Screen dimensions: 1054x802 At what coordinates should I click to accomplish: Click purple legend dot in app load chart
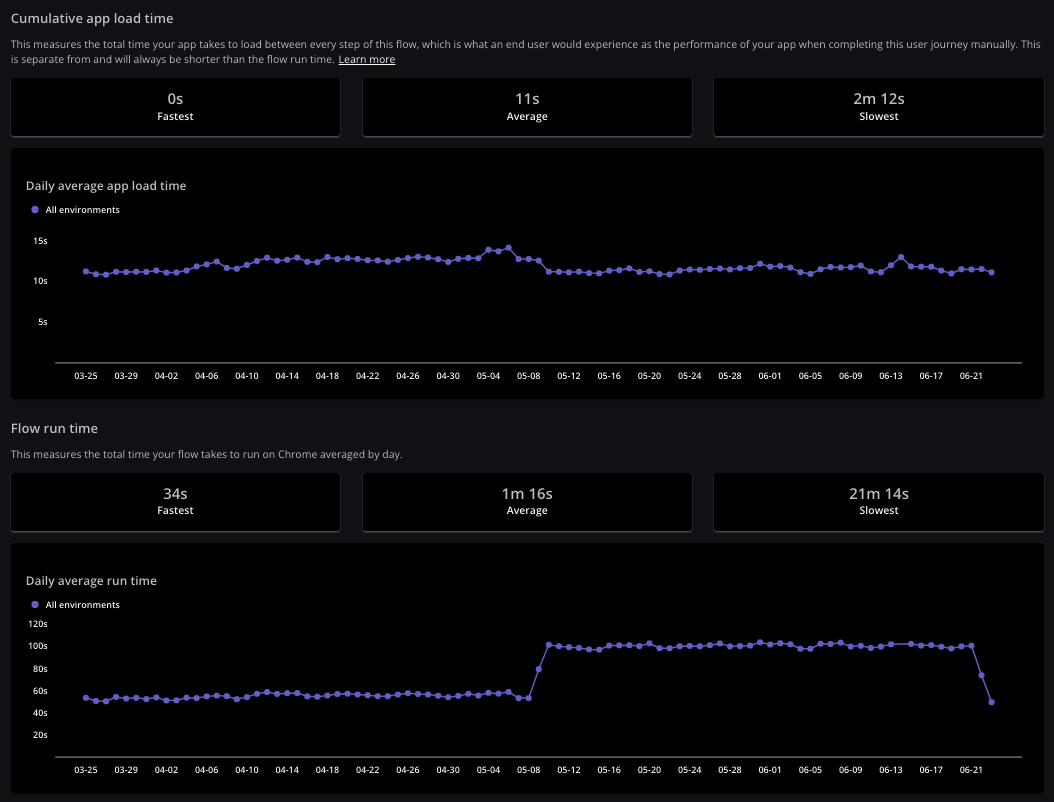tap(36, 210)
